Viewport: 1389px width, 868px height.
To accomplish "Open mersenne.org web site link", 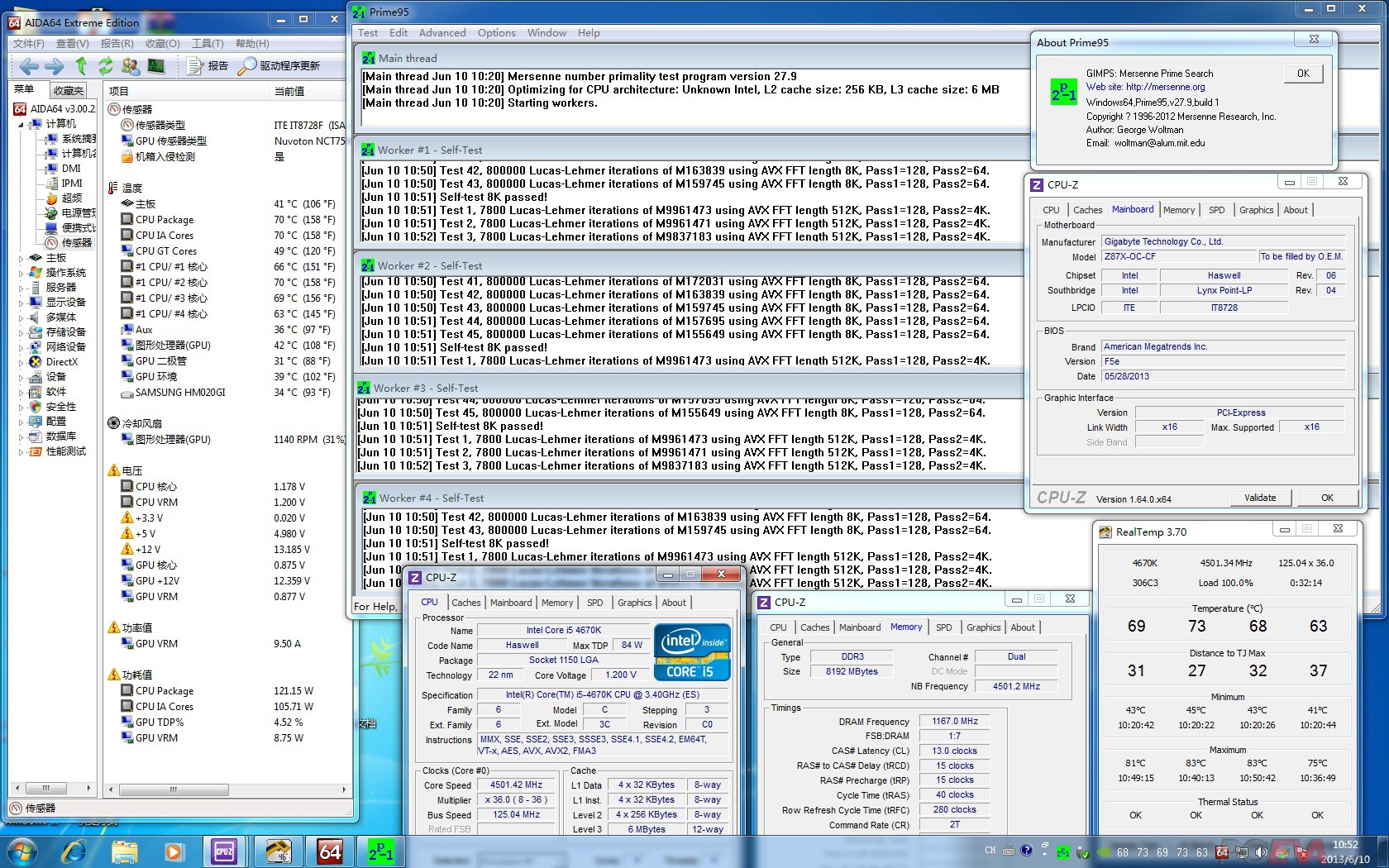I will point(1145,87).
